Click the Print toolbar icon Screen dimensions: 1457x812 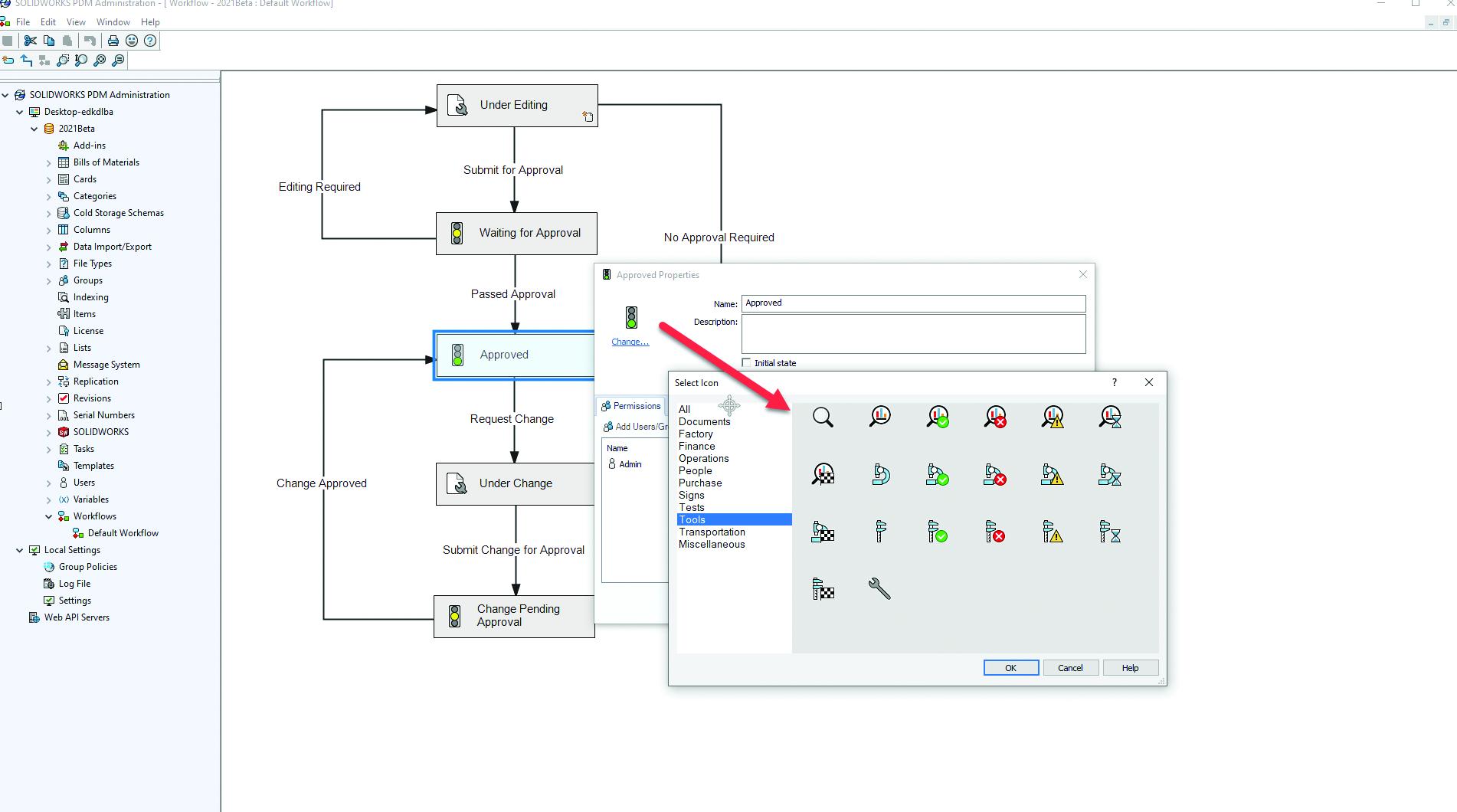click(x=113, y=41)
